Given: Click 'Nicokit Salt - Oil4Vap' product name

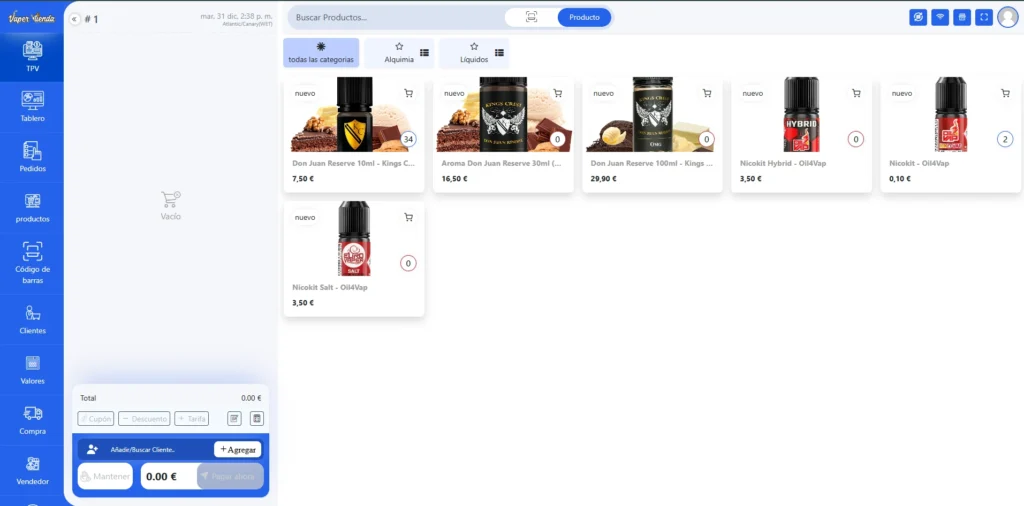Looking at the screenshot, I should (330, 287).
